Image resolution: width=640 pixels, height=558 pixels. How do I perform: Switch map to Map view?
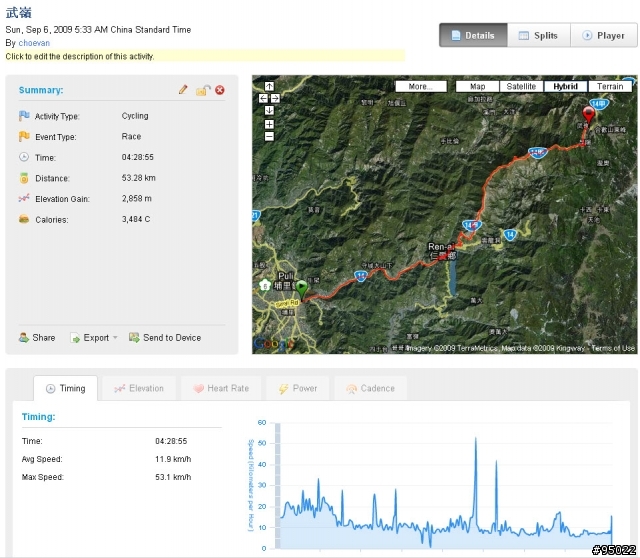pos(477,87)
